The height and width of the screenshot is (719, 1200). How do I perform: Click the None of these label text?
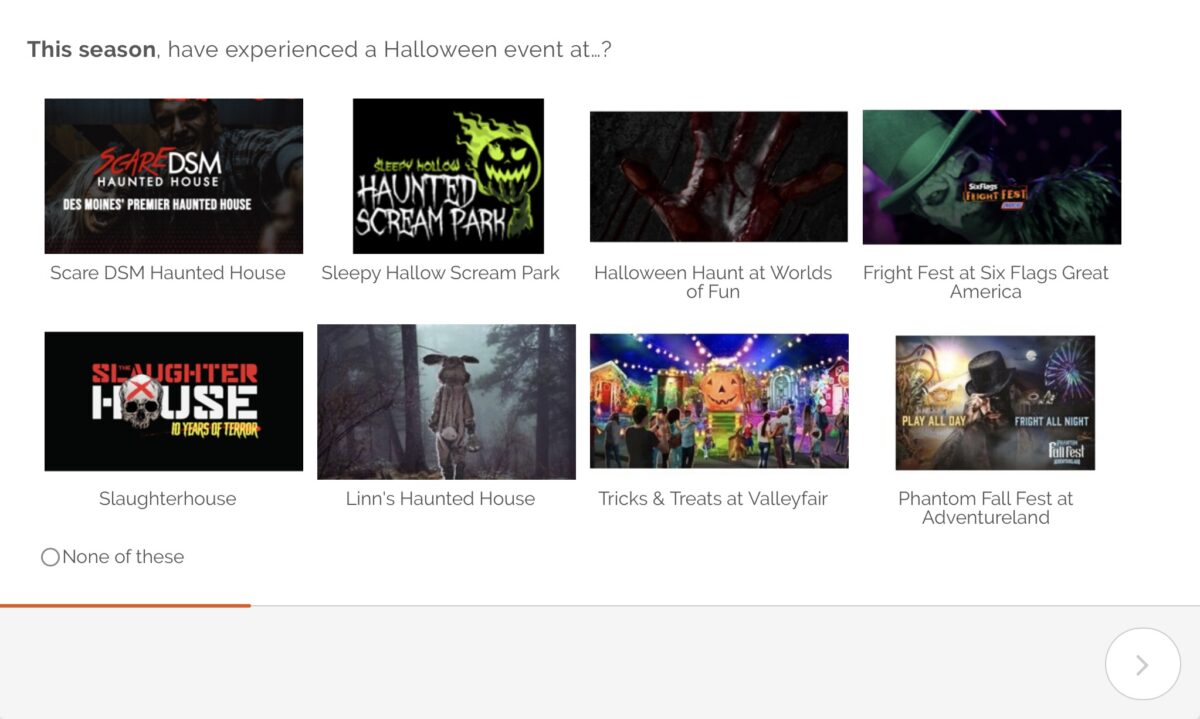click(123, 557)
